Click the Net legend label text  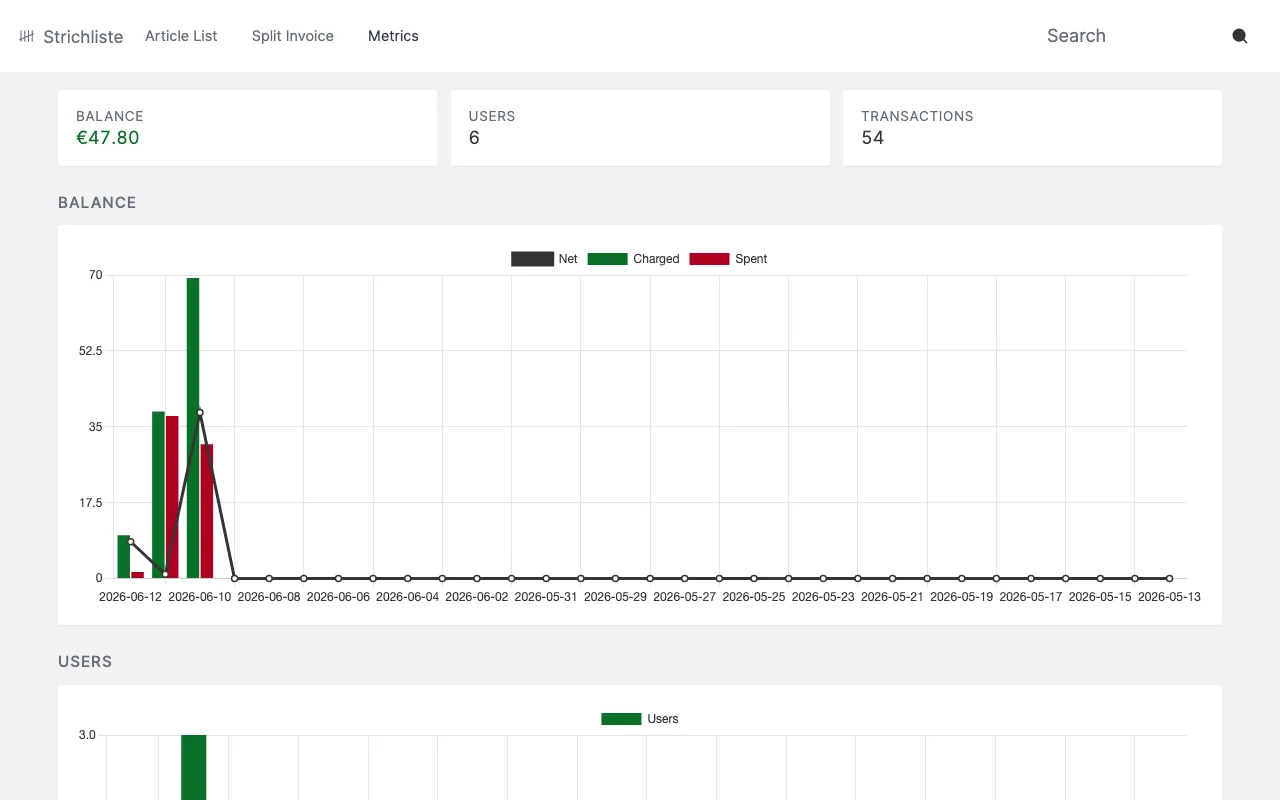[x=568, y=259]
